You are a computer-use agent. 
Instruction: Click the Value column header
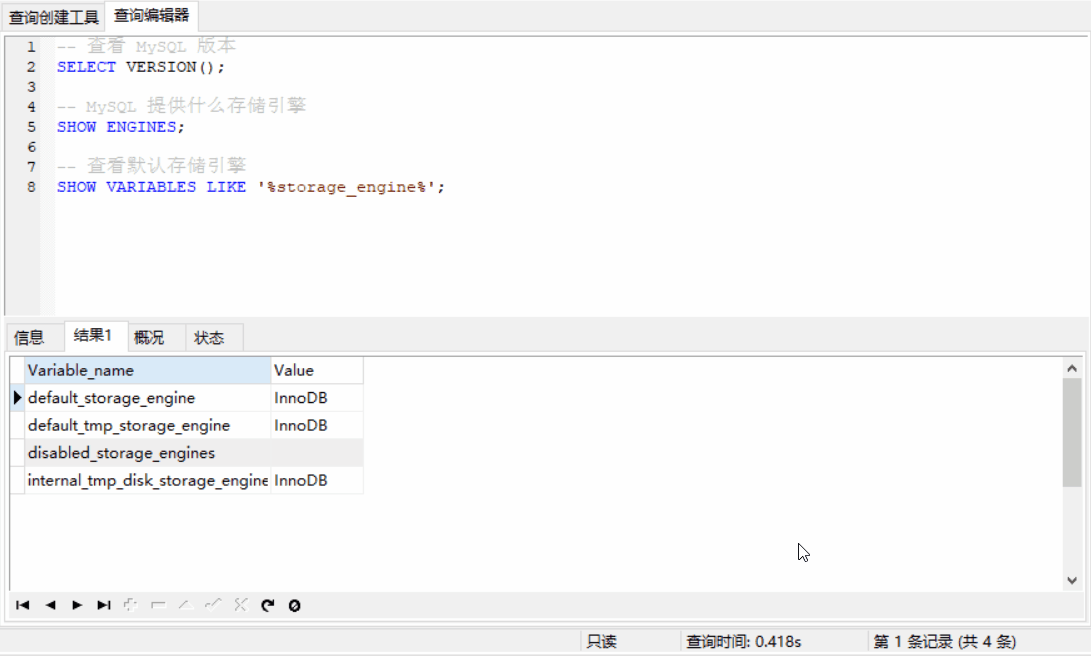(x=316, y=371)
